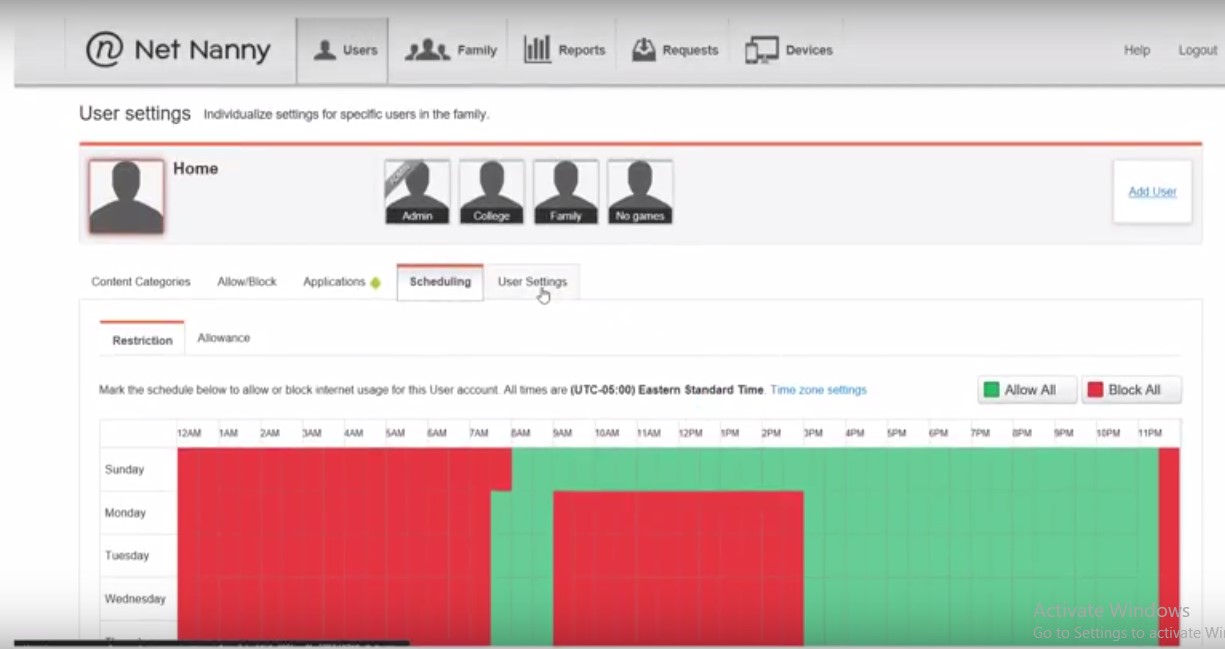Select the No games user avatar
The image size is (1225, 649).
640,191
